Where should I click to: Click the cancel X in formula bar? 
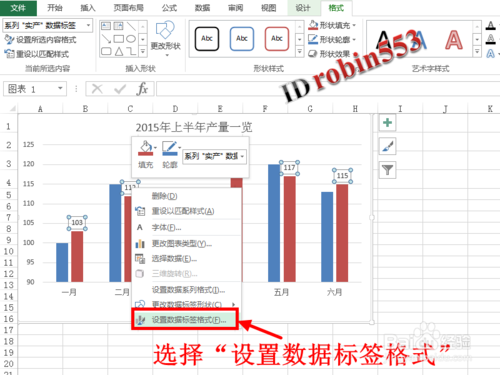[x=97, y=89]
